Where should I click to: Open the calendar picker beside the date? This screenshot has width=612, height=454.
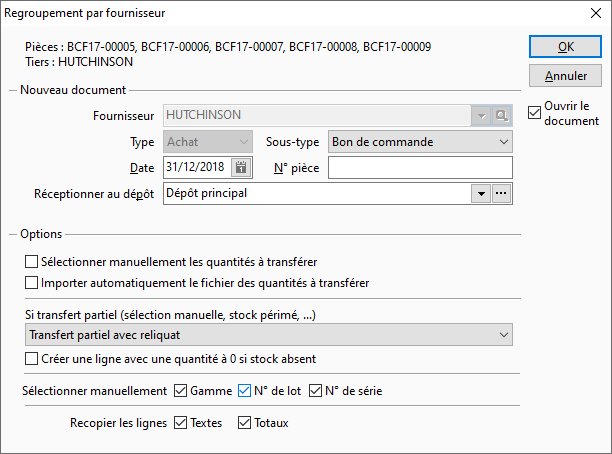click(241, 167)
